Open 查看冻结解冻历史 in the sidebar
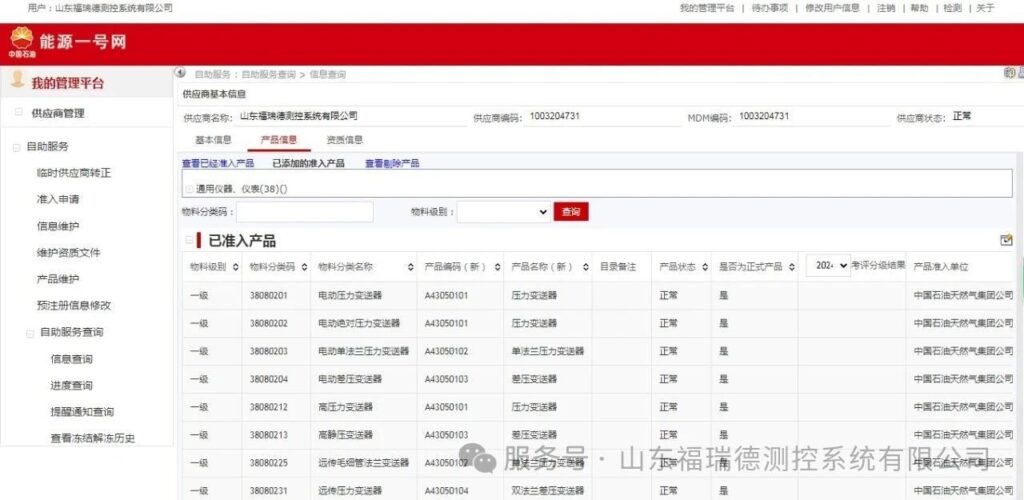The image size is (1024, 500). tap(93, 439)
